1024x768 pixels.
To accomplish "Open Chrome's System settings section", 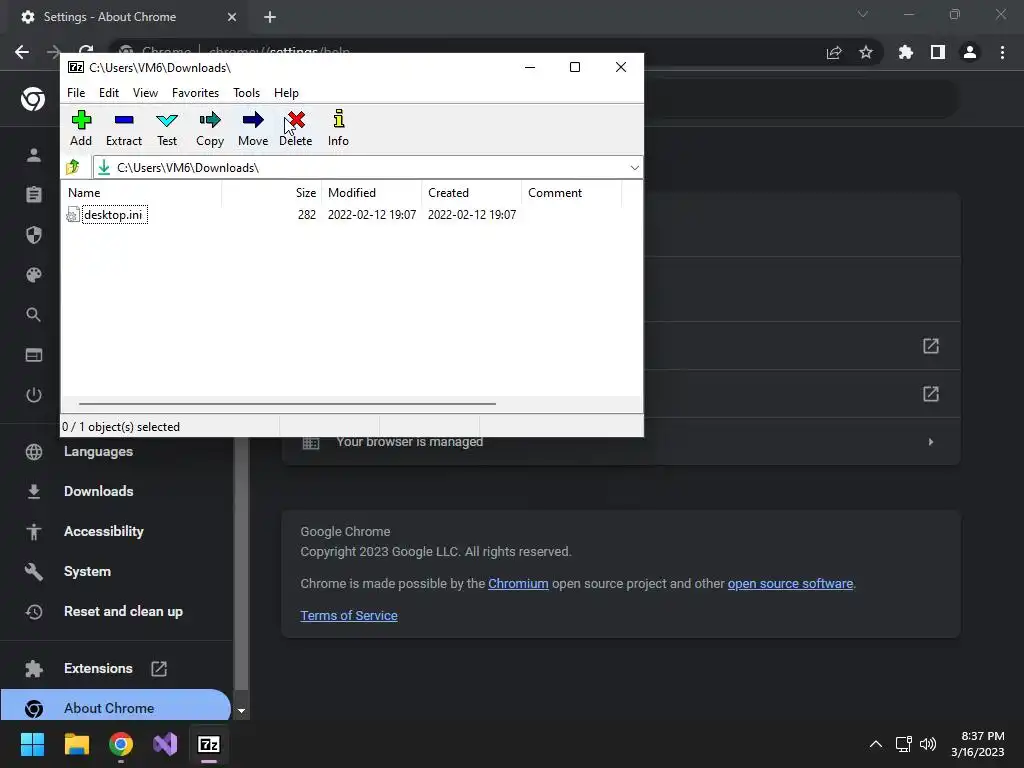I will (x=88, y=571).
